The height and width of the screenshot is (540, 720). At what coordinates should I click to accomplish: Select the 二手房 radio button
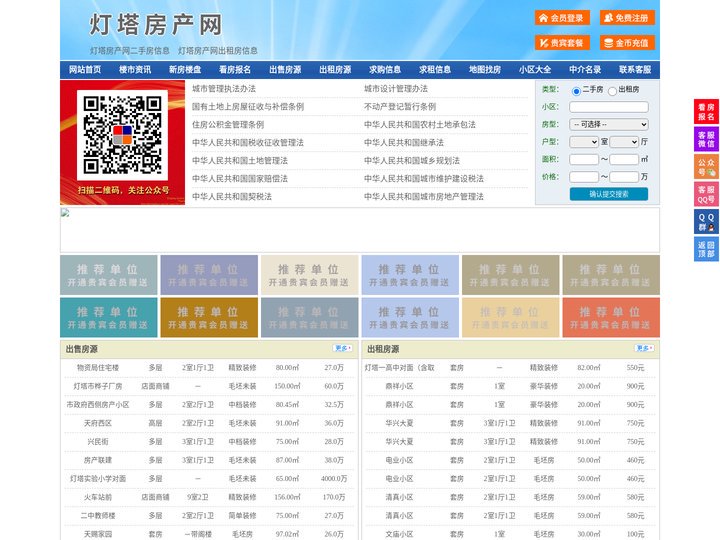pyautogui.click(x=576, y=91)
